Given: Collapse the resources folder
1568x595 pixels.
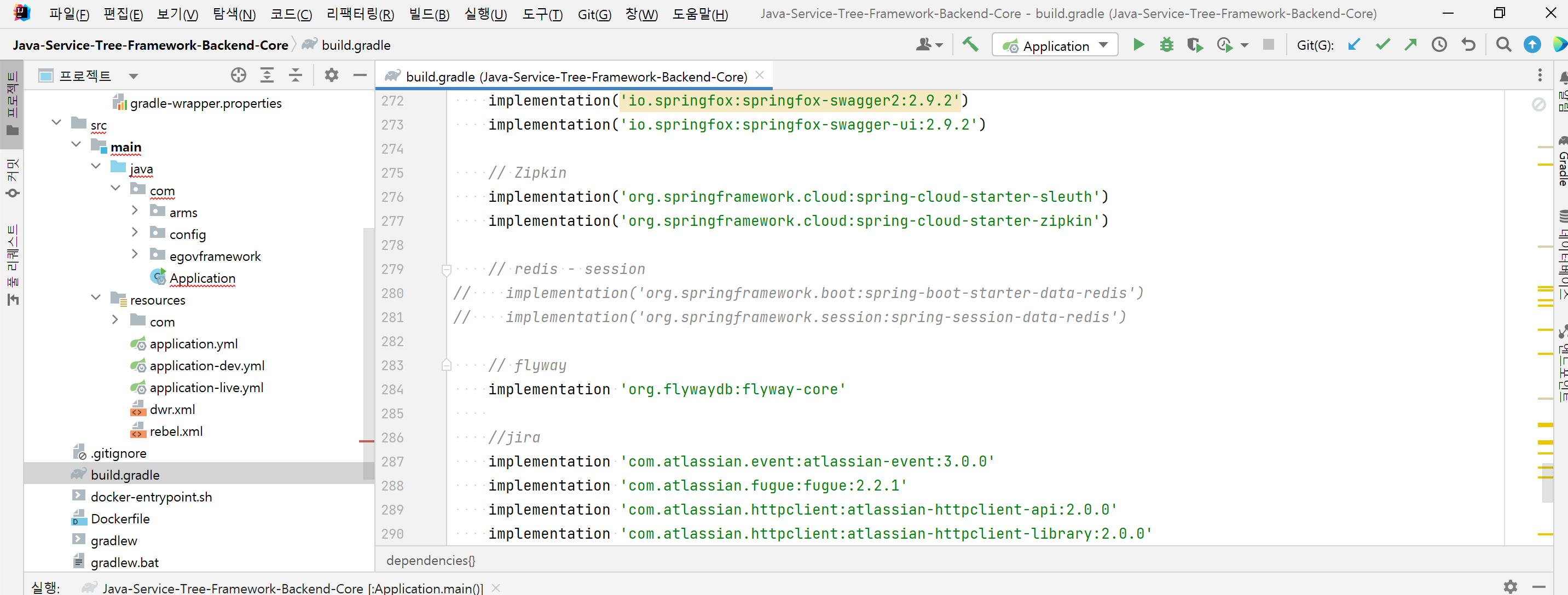Looking at the screenshot, I should coord(96,299).
